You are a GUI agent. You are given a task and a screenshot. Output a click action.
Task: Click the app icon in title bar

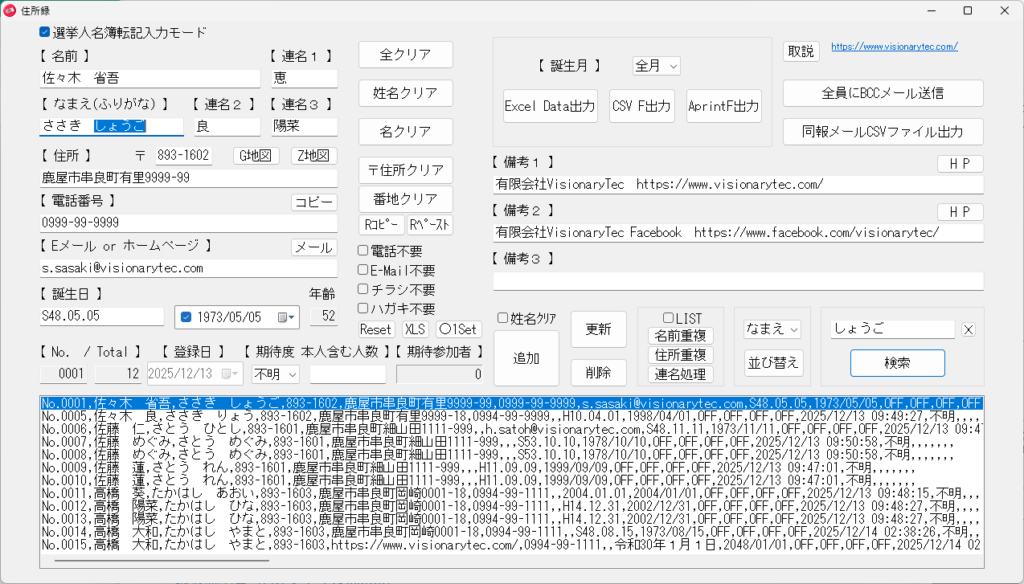tap(11, 10)
